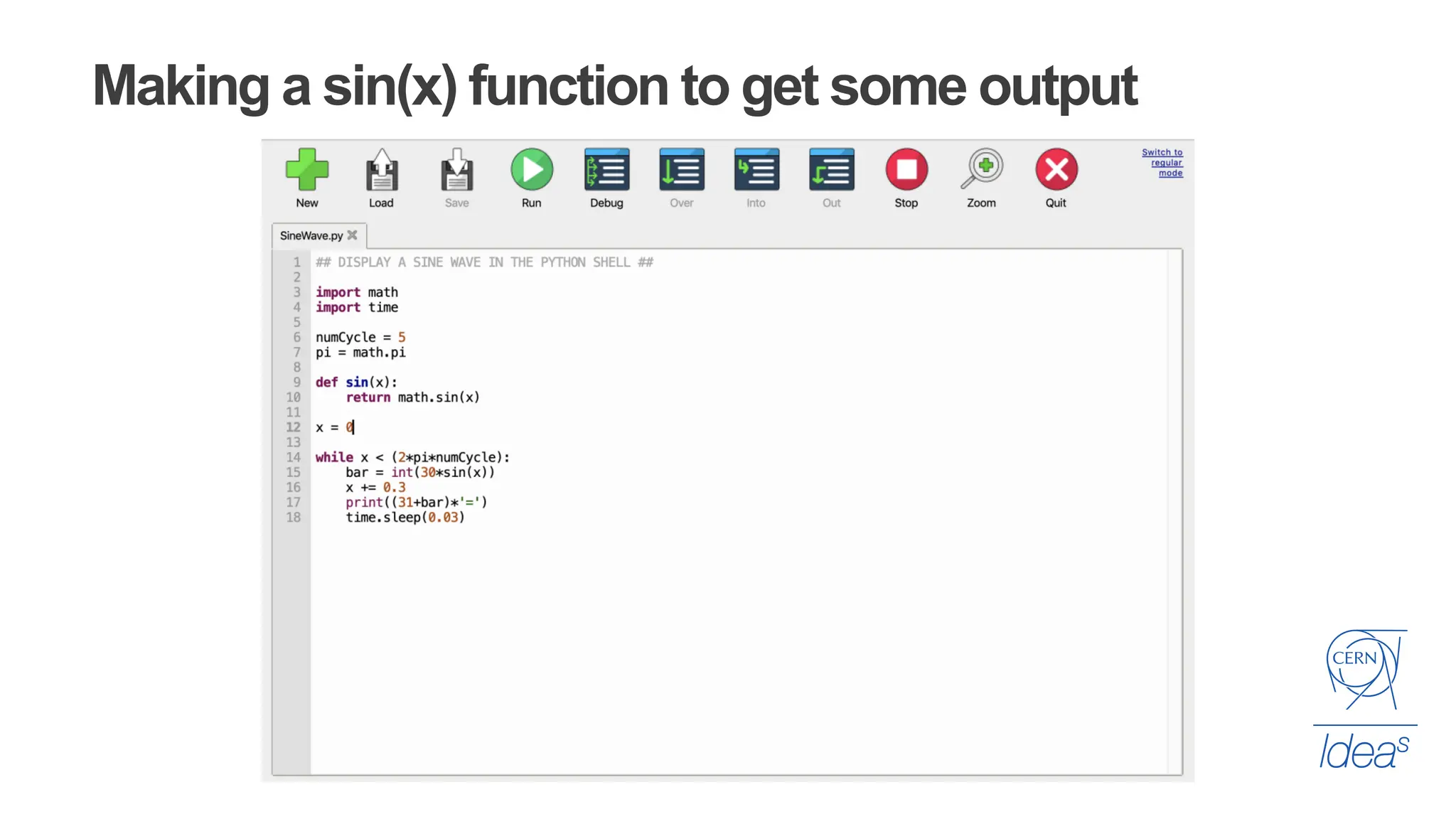Activate the Zoom tool
1456x819 pixels.
(x=981, y=169)
